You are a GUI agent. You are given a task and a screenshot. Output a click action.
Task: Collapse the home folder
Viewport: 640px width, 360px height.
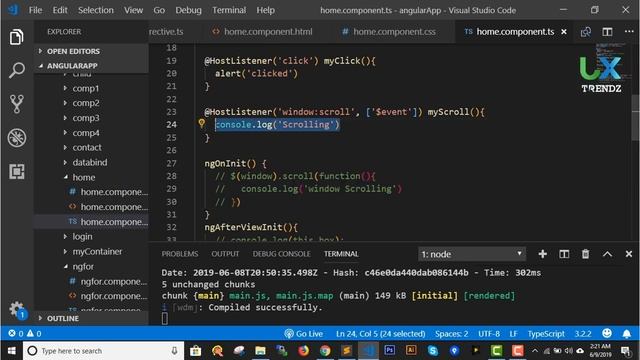point(84,178)
